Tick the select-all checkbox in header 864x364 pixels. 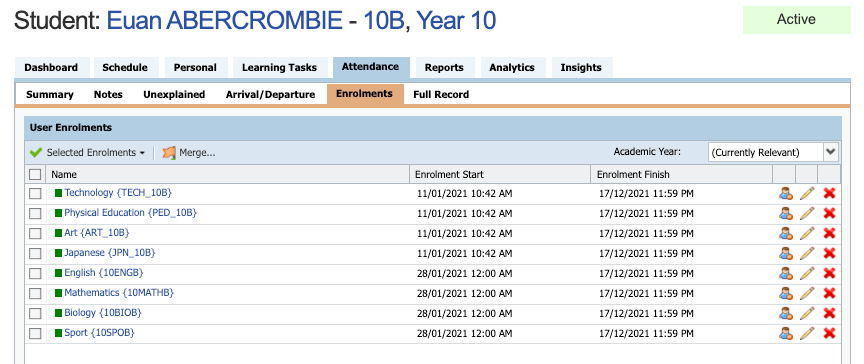(35, 174)
